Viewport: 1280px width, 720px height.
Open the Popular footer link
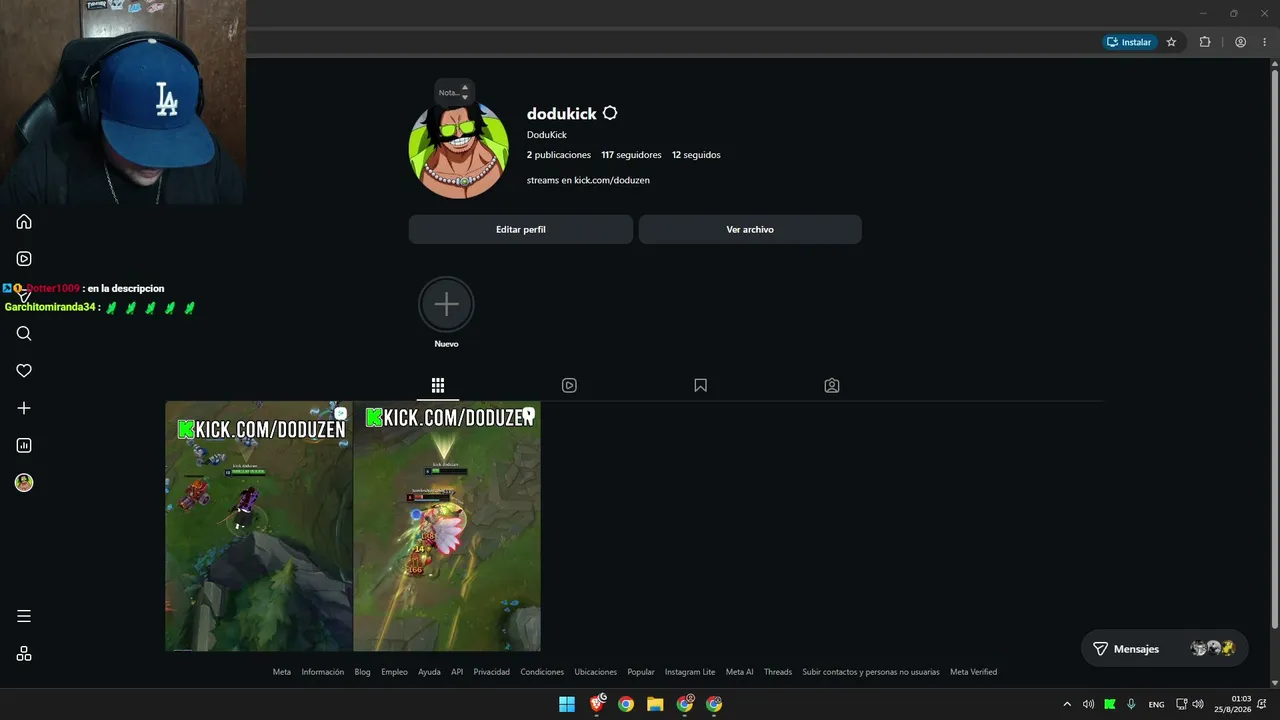click(x=641, y=672)
